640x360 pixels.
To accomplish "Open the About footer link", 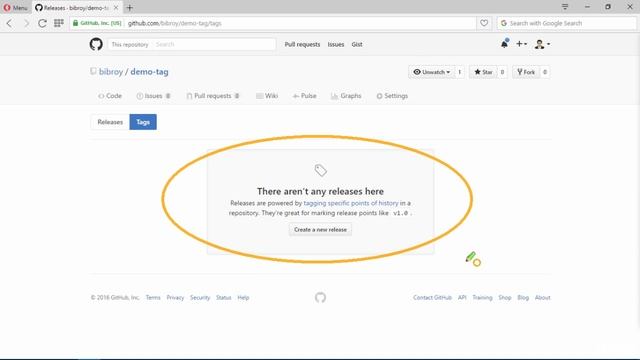I will [x=543, y=298].
